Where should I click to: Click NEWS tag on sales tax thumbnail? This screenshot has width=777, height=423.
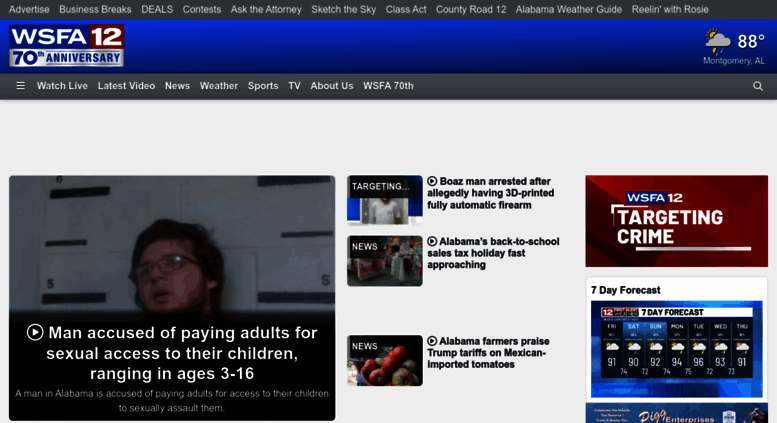(x=365, y=247)
